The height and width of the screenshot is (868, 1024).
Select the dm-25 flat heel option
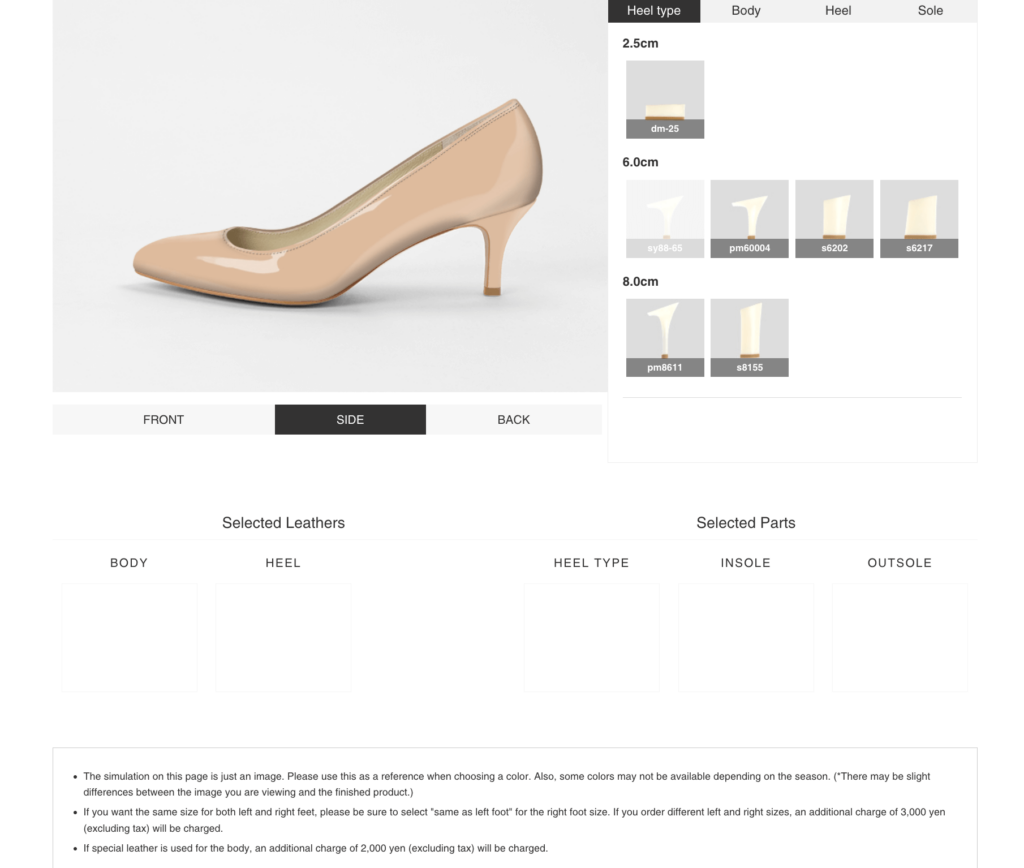[664, 99]
